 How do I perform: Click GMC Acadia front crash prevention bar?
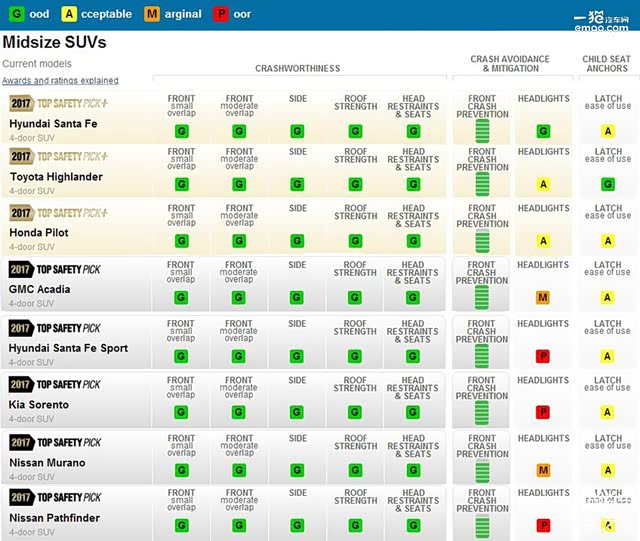[x=482, y=297]
